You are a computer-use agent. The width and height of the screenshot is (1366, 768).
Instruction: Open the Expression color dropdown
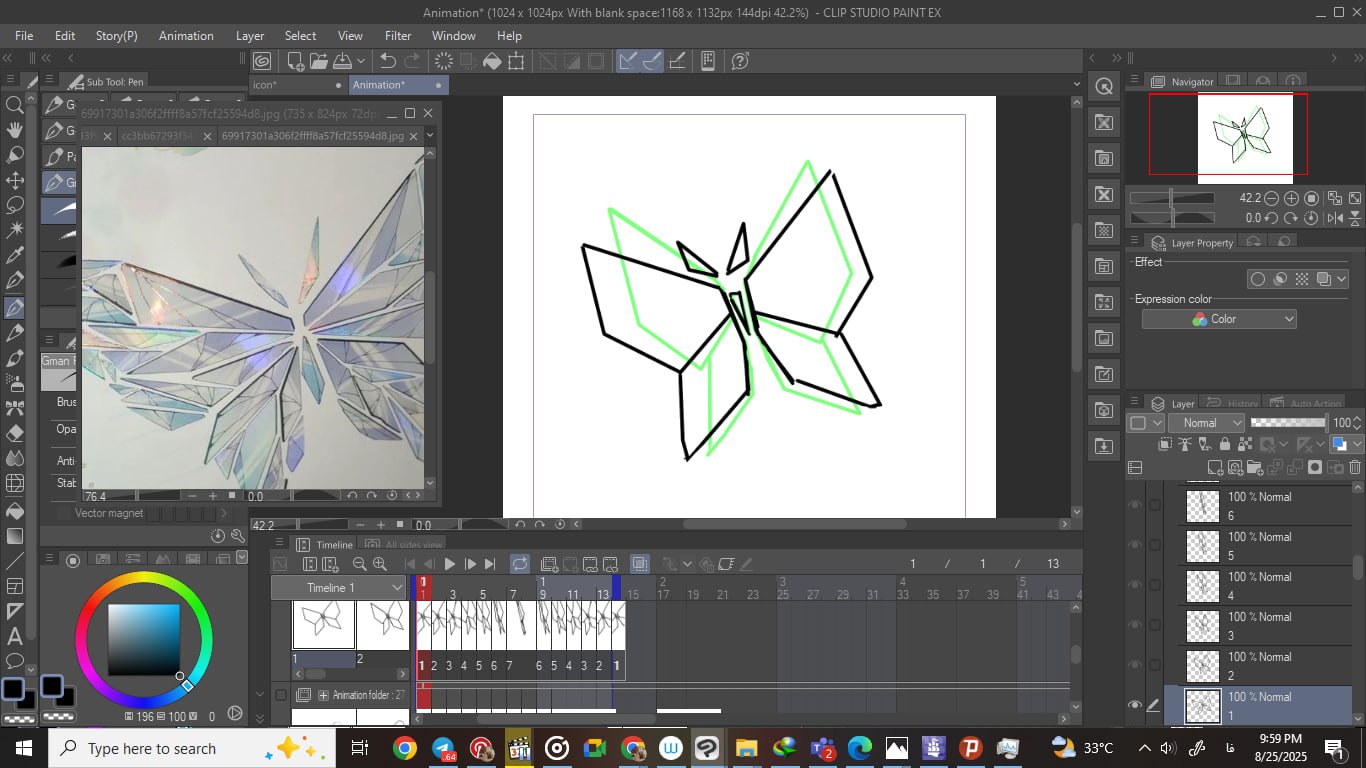(x=1219, y=319)
